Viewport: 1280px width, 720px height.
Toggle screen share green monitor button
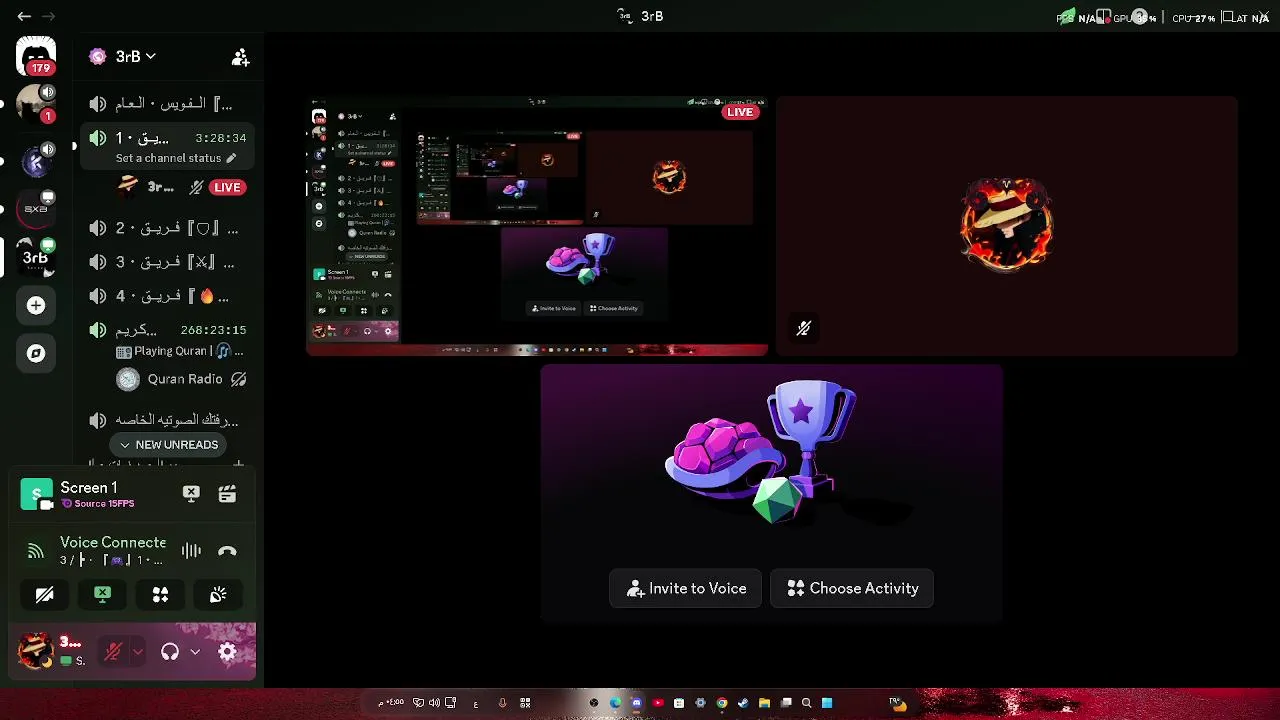click(102, 595)
